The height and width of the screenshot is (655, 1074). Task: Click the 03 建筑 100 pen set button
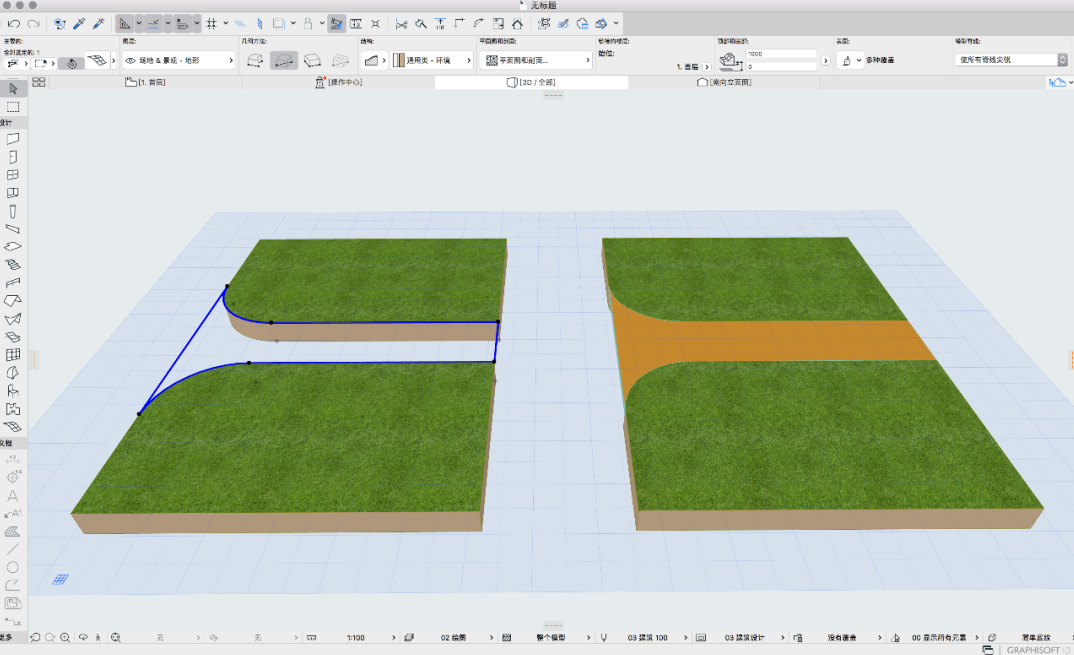647,637
